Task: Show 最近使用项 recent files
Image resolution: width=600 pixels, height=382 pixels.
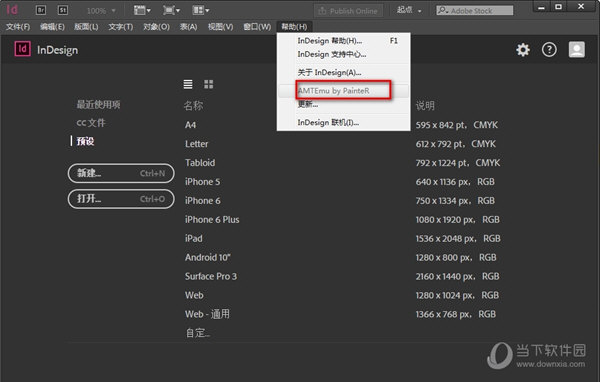Action: point(98,104)
